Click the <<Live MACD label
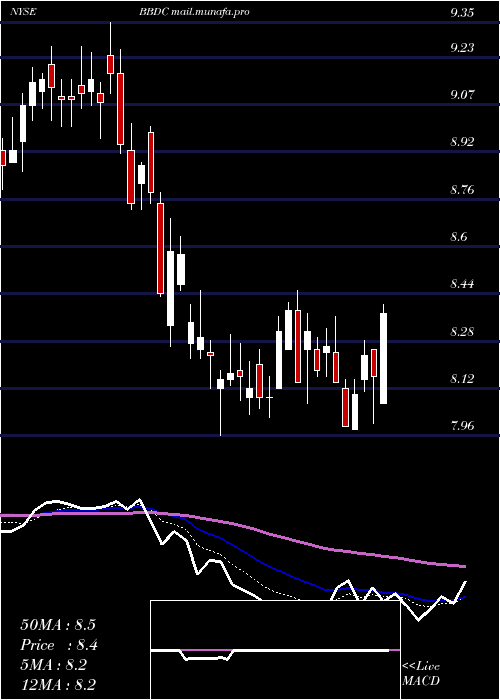Screen dimensions: 500x700 [x=421, y=674]
